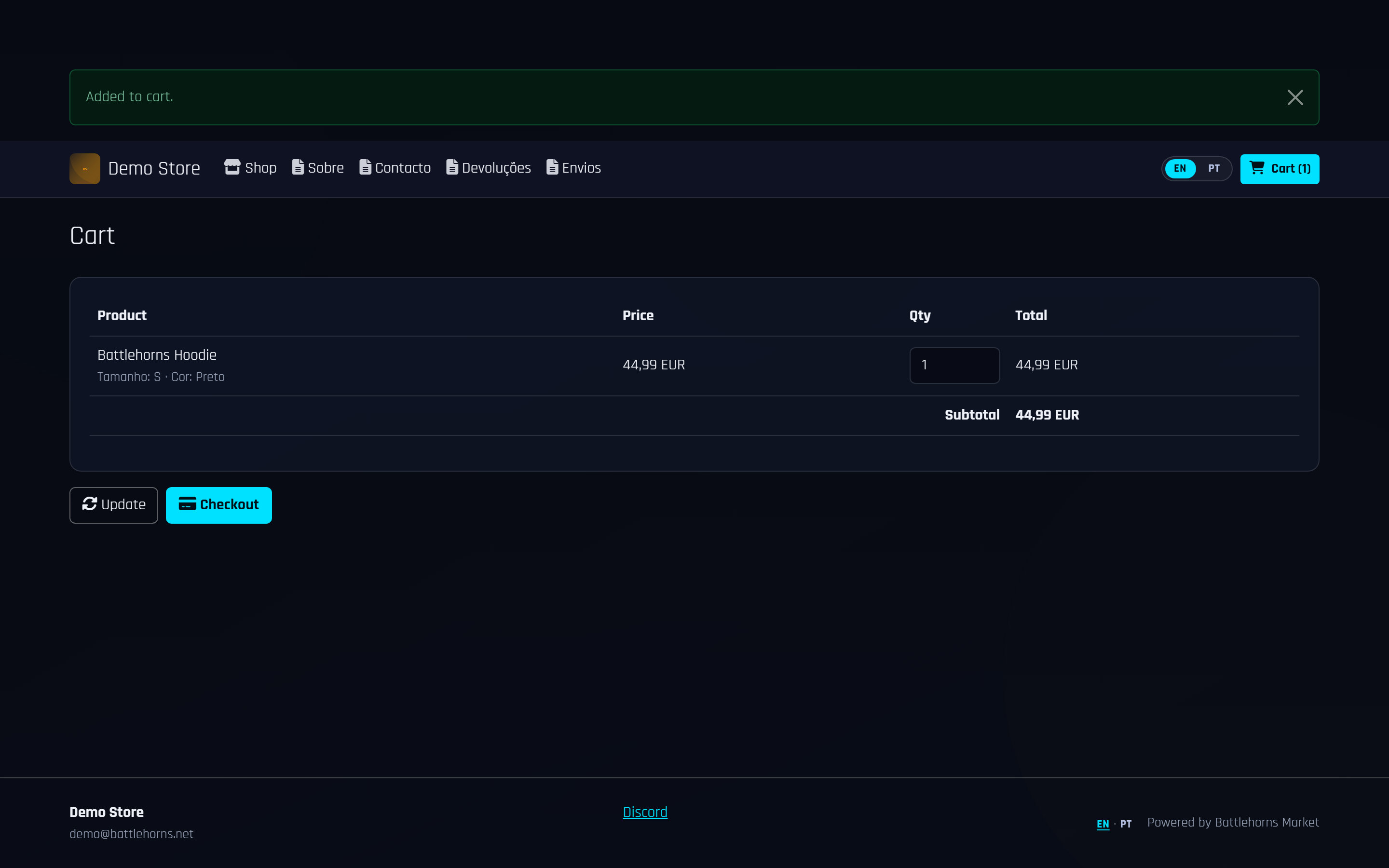The image size is (1389, 868).
Task: Click the refresh icon on Update button
Action: pyautogui.click(x=90, y=503)
